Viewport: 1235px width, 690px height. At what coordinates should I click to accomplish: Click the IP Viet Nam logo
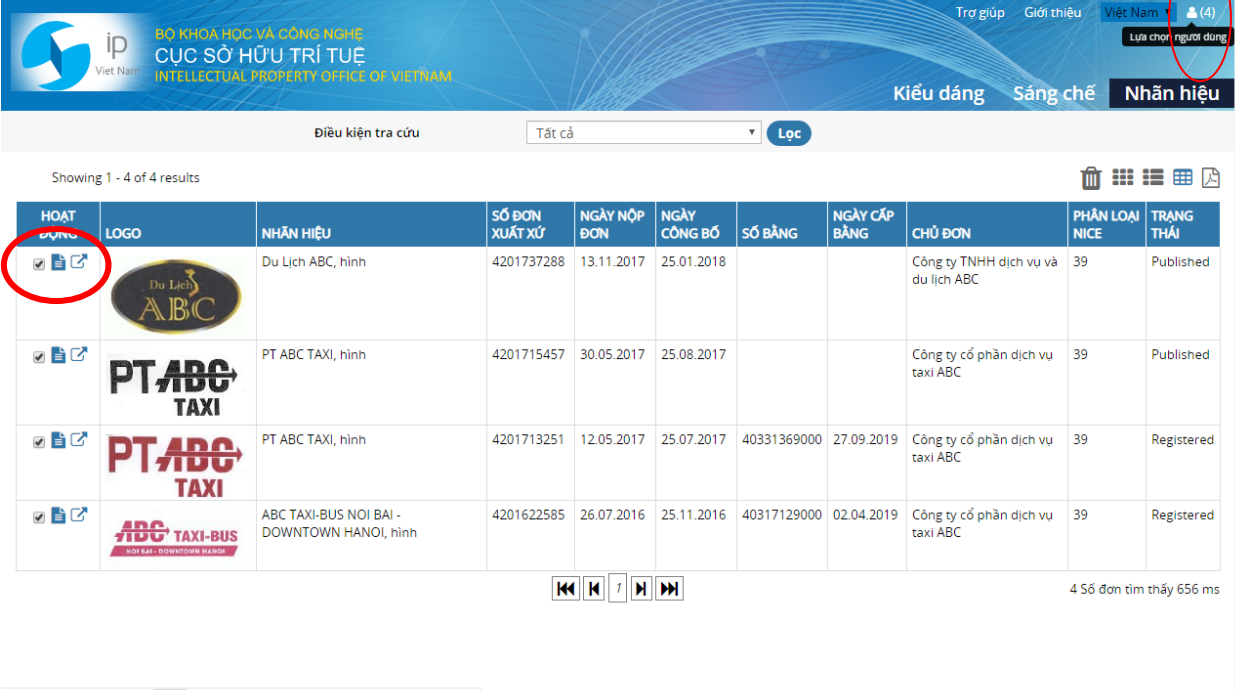click(78, 52)
